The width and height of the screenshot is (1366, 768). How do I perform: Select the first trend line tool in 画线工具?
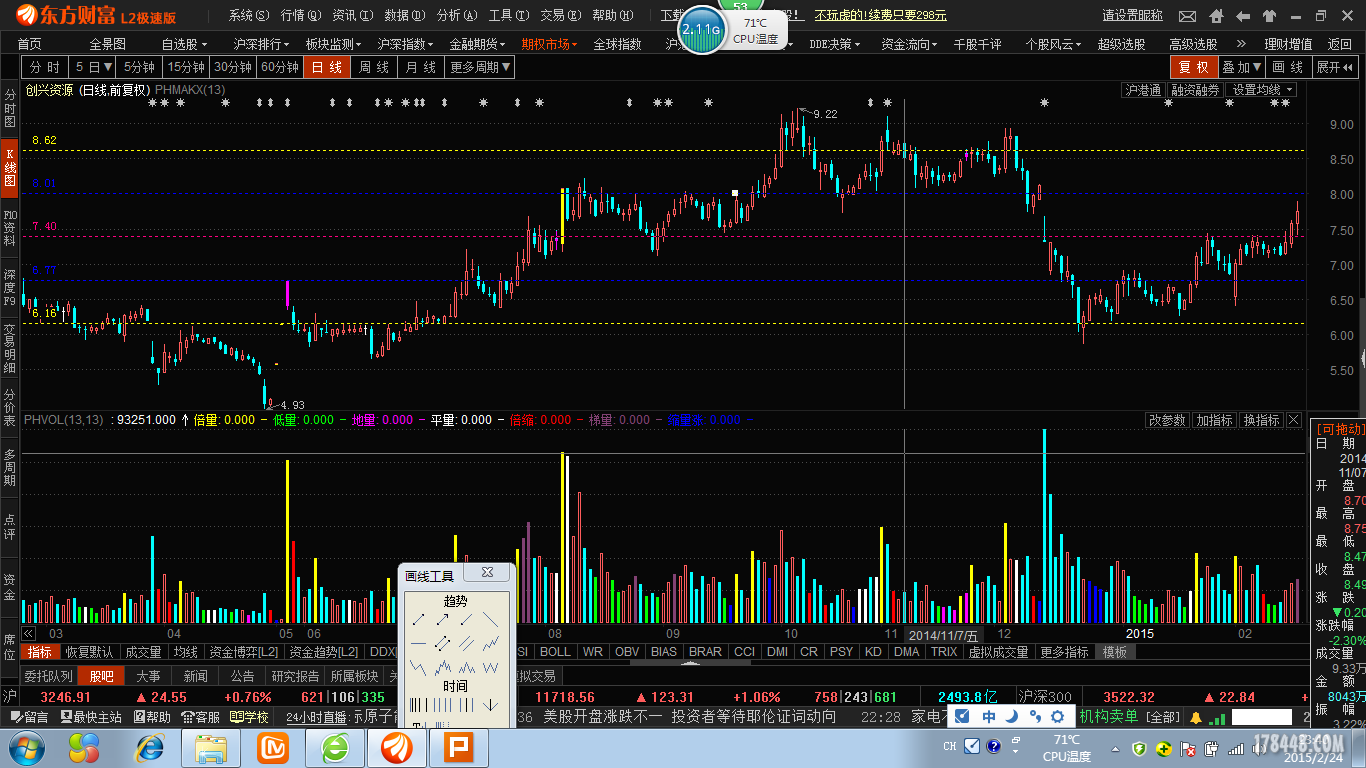click(419, 620)
